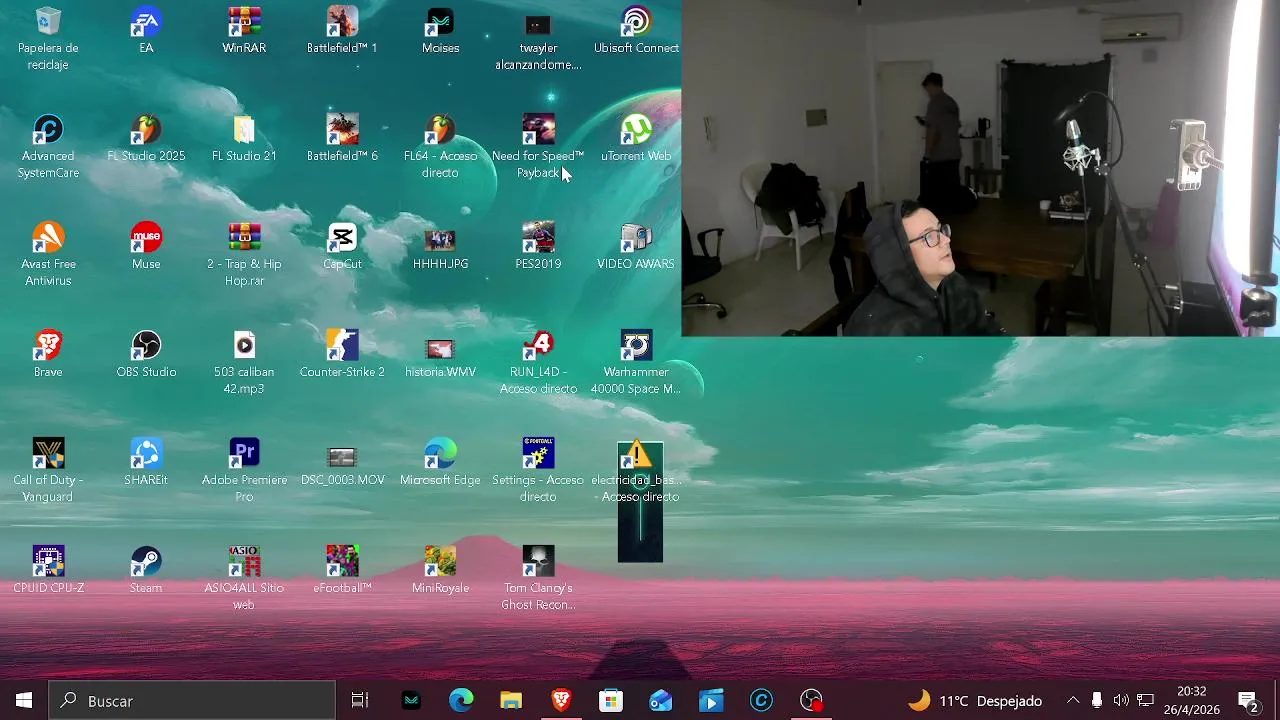
Task: Select RUN_L4D - Acceso directo shortcut
Action: (x=538, y=362)
